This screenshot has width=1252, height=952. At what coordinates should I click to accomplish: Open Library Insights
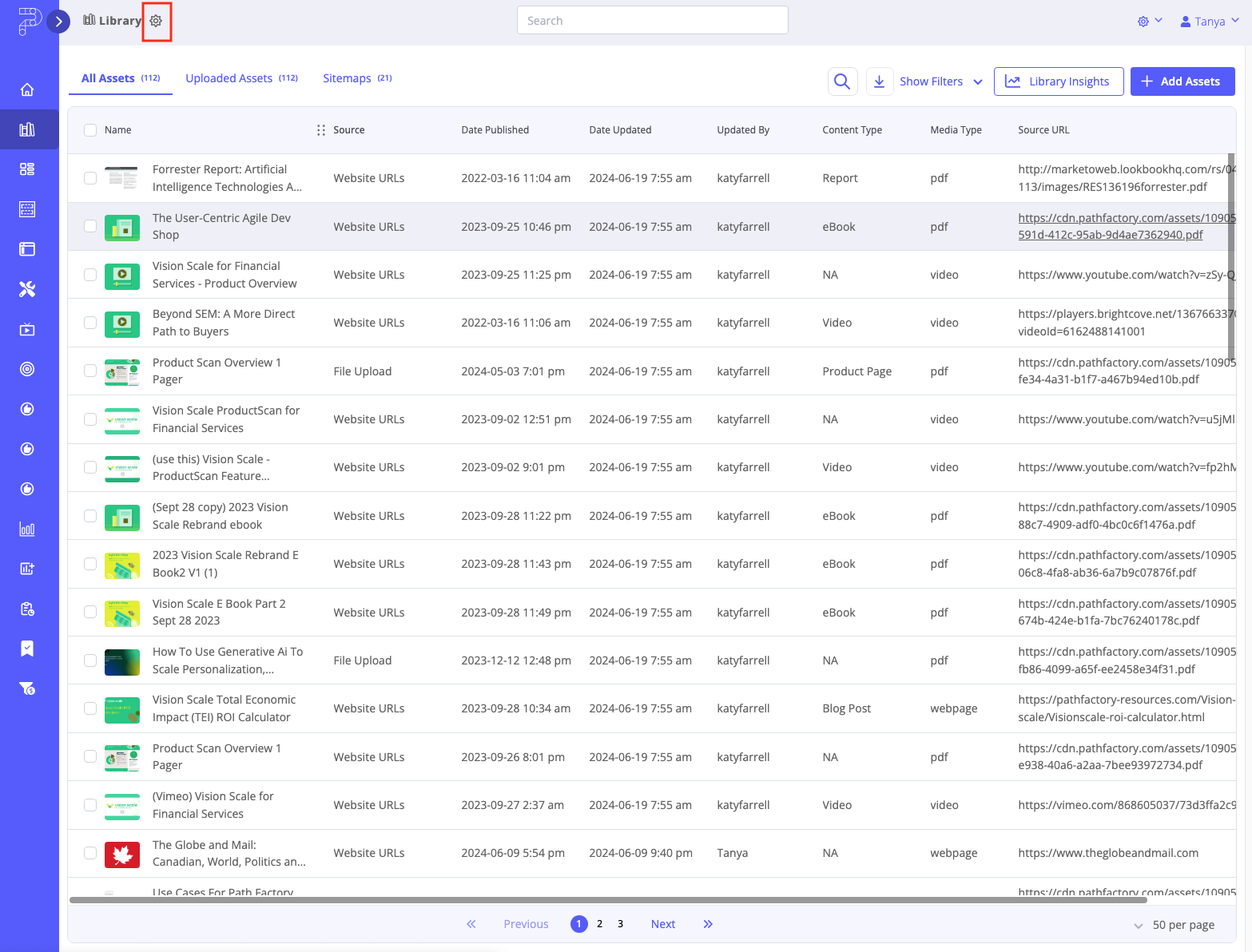[1059, 81]
